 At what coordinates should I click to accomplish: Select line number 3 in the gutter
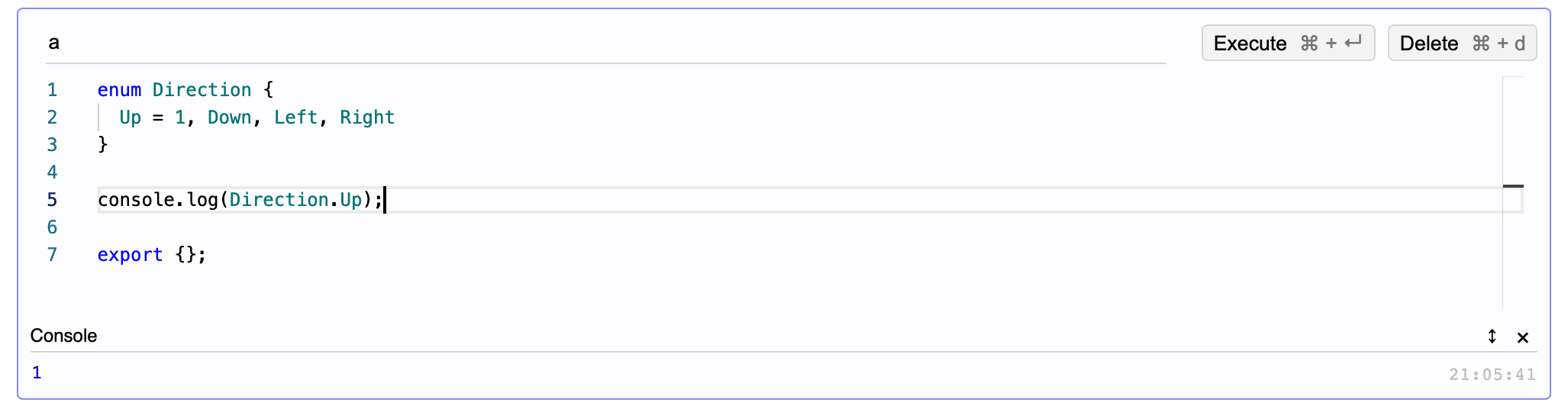52,145
